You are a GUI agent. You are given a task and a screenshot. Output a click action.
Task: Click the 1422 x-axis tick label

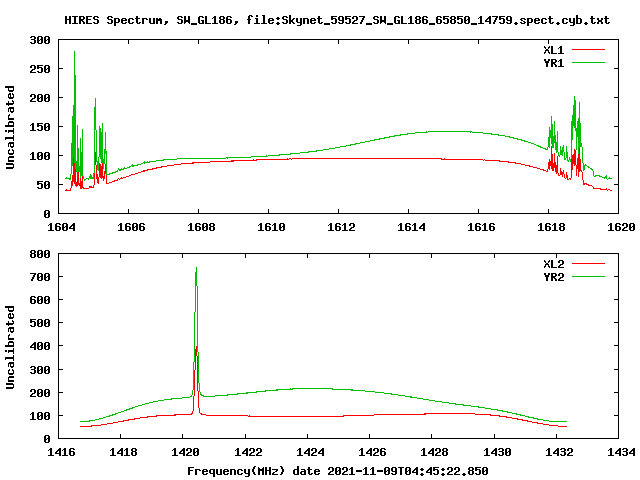click(248, 452)
